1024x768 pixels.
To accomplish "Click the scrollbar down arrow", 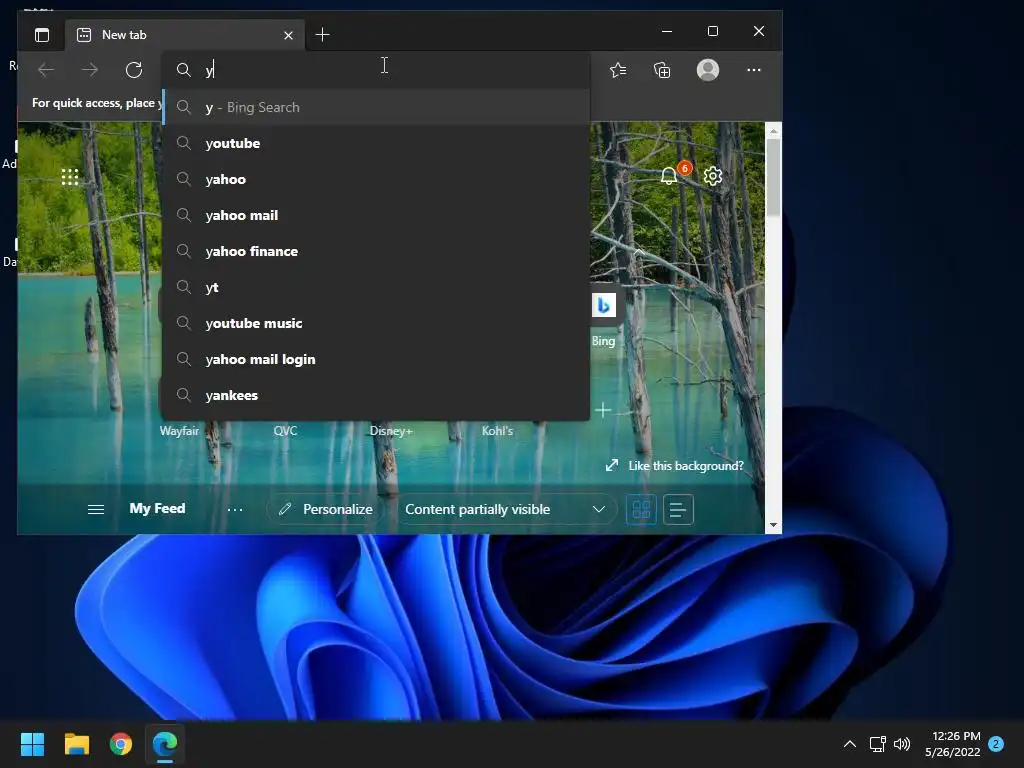I will click(773, 525).
